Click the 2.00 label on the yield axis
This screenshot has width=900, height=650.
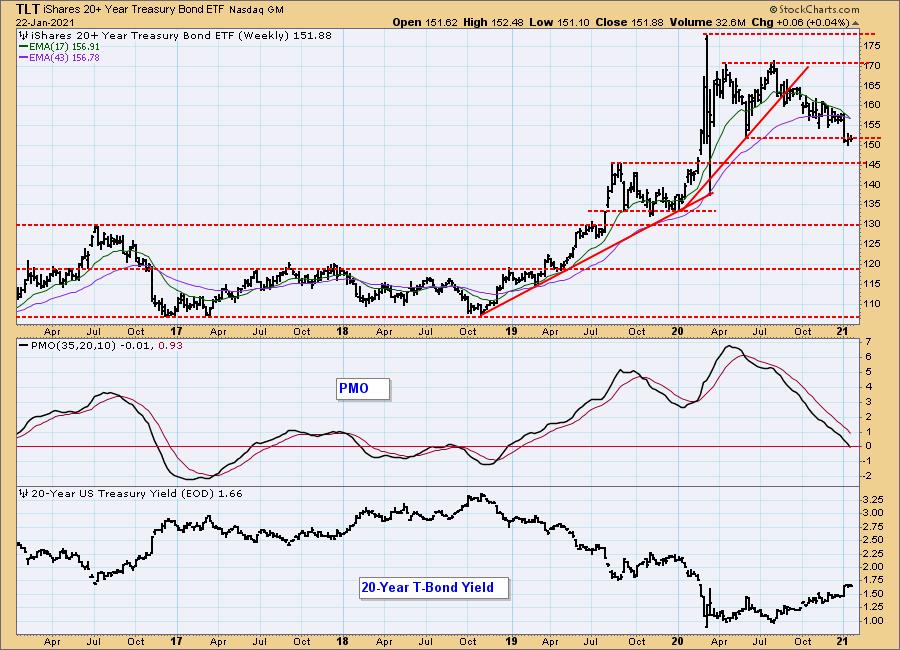point(872,567)
